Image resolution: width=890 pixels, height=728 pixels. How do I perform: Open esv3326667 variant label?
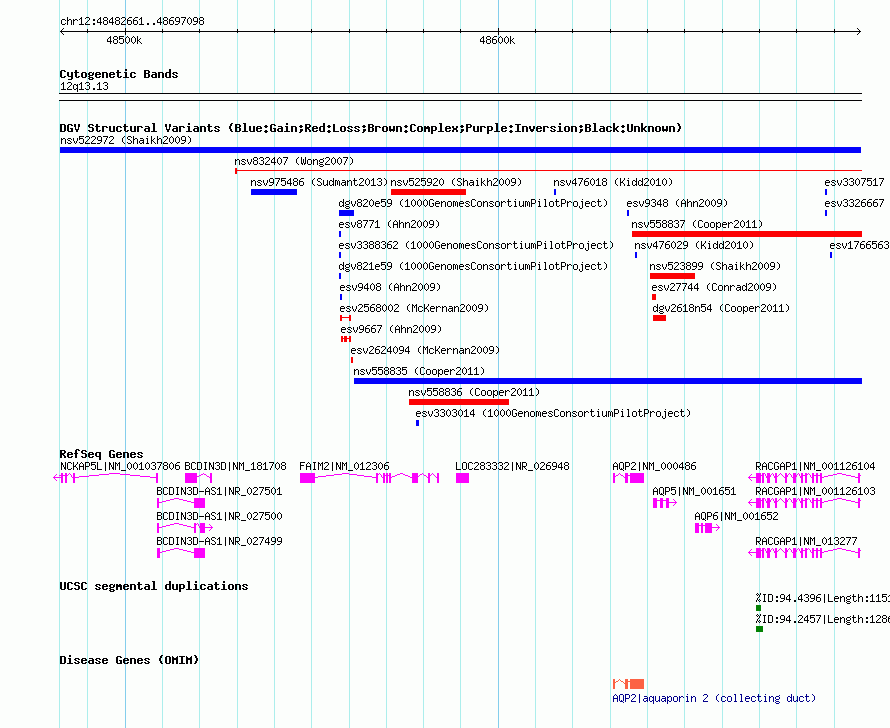pyautogui.click(x=854, y=203)
